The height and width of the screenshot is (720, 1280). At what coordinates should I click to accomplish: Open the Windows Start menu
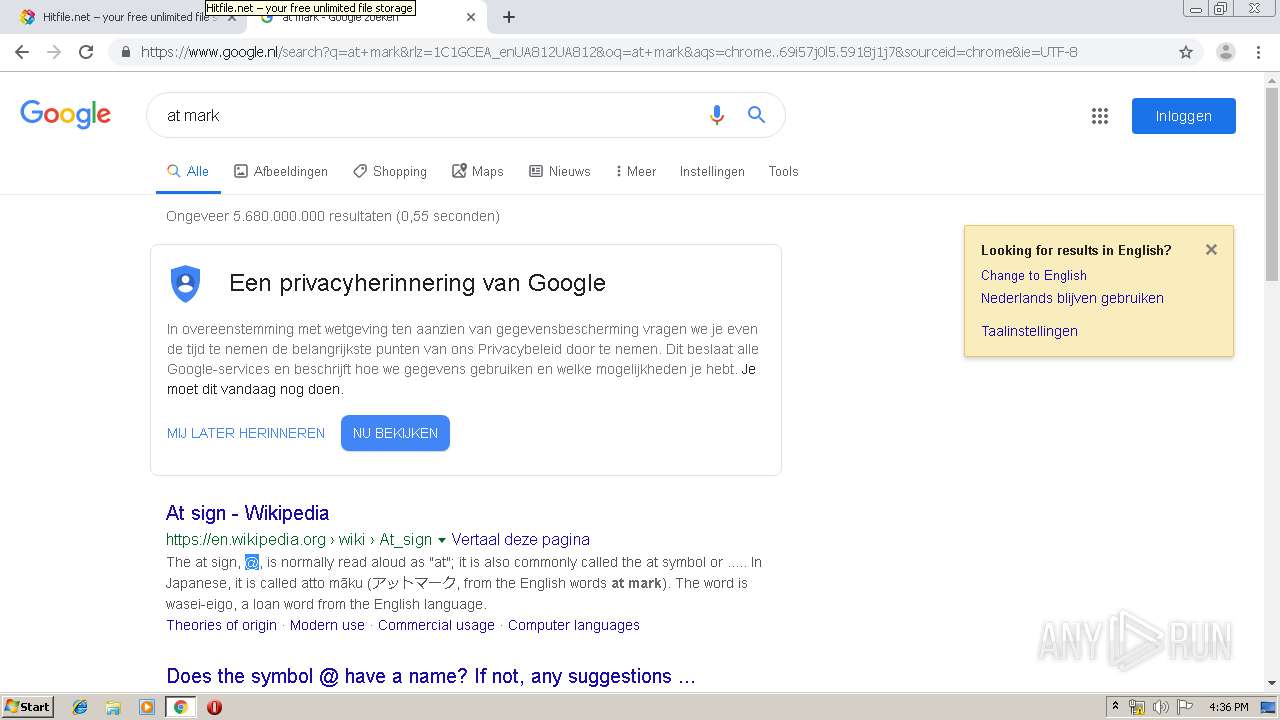28,706
